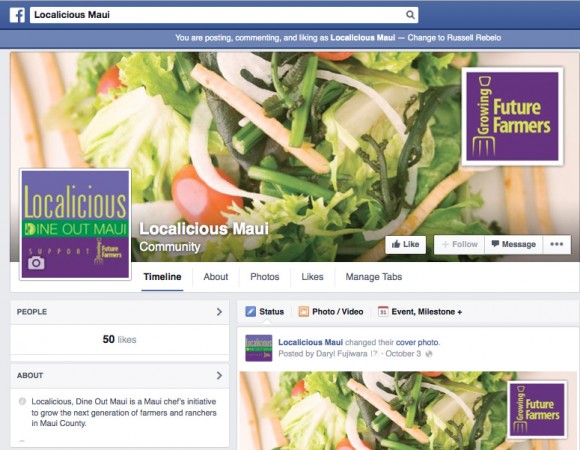Click the globe privacy icon on post
The height and width of the screenshot is (450, 580).
pos(429,354)
